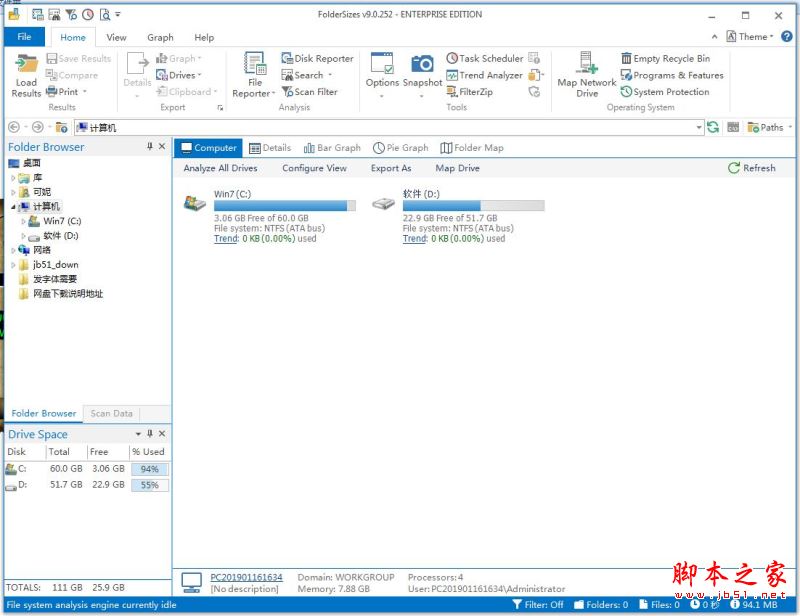The width and height of the screenshot is (800, 616).
Task: Open the PC201901161634 computer link
Action: pos(246,577)
